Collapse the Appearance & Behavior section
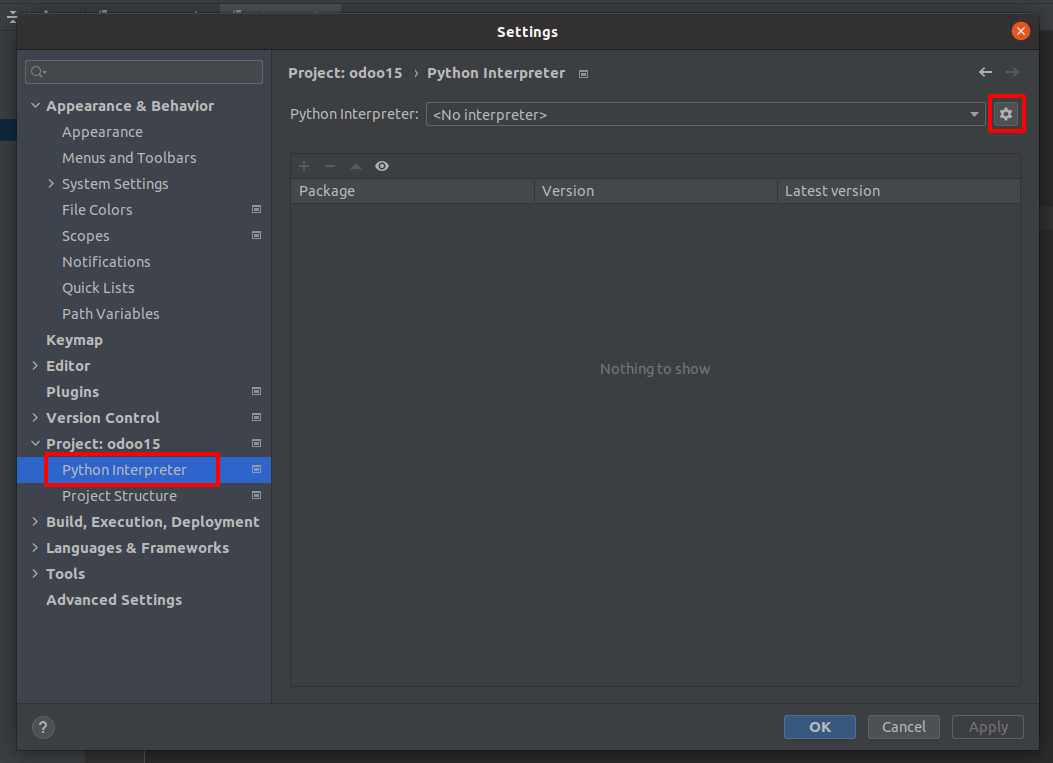 click(36, 106)
